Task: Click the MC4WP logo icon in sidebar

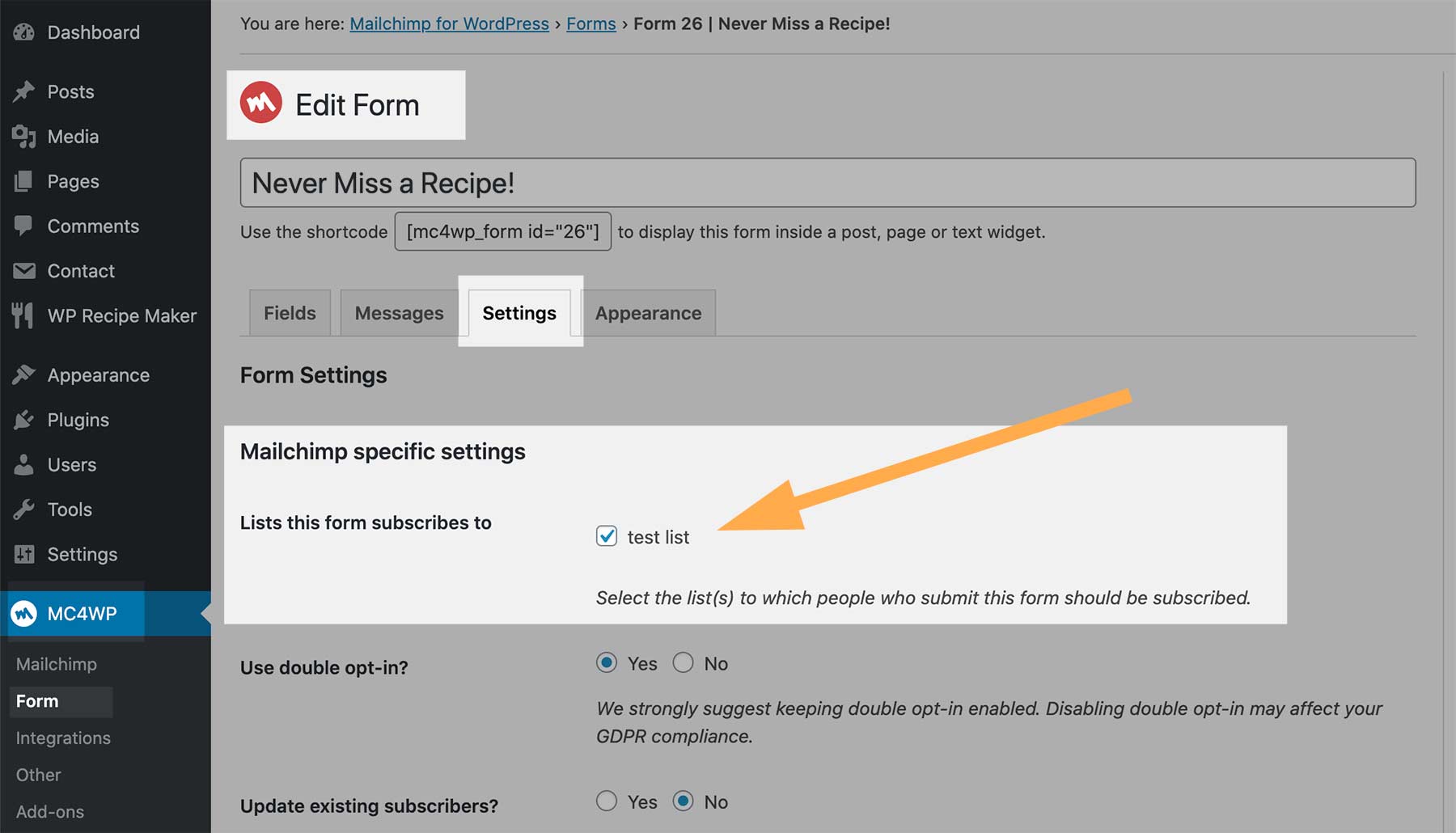Action: click(24, 614)
